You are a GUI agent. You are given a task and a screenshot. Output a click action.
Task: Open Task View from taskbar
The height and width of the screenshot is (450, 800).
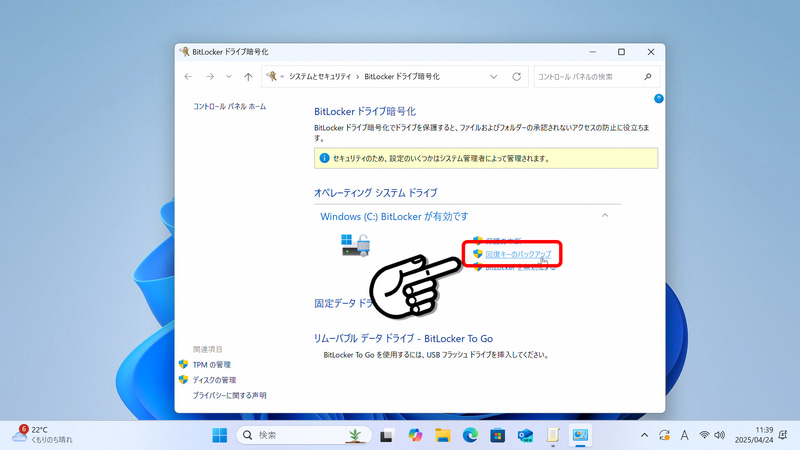click(387, 436)
